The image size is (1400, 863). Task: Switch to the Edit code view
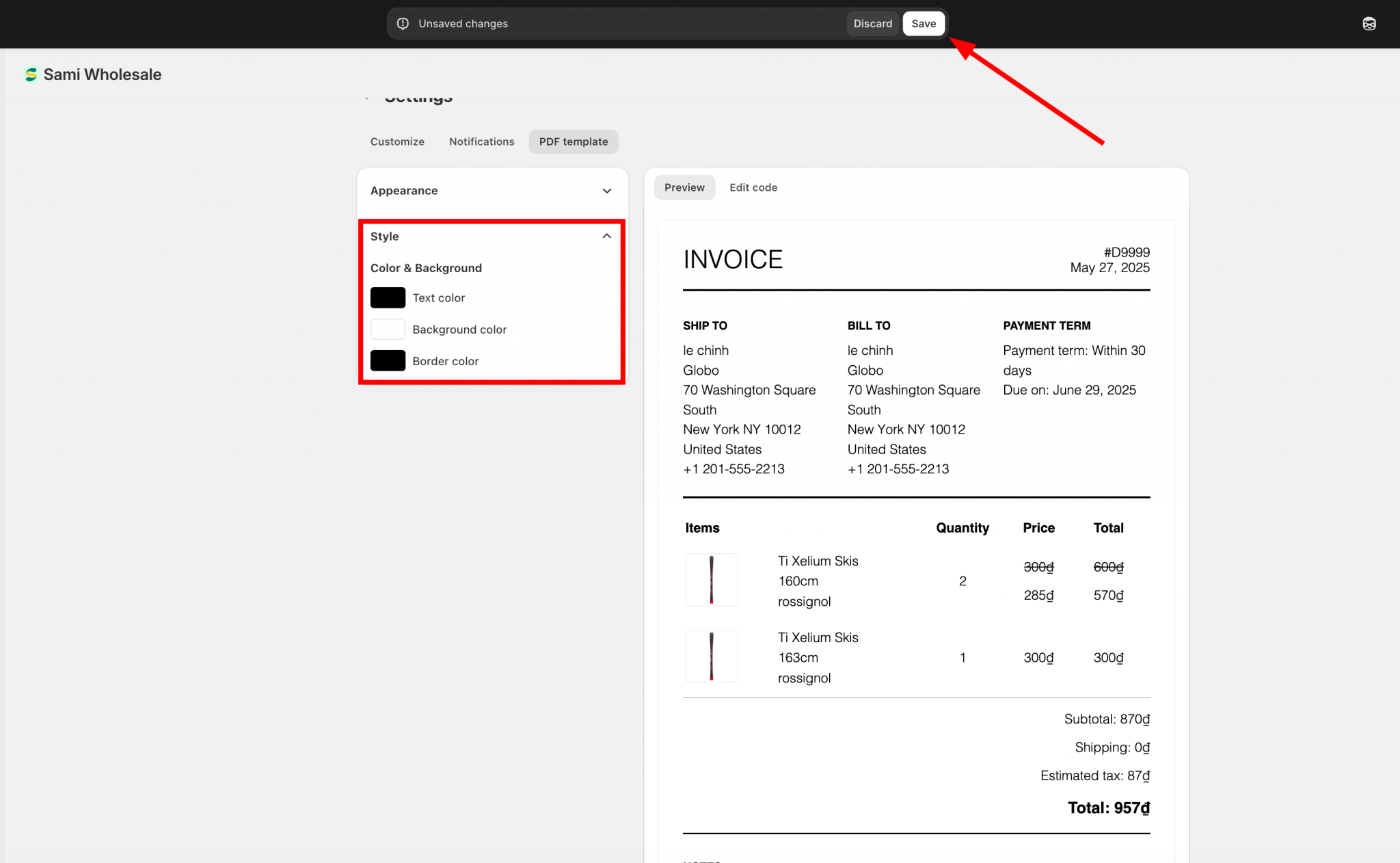coord(753,187)
